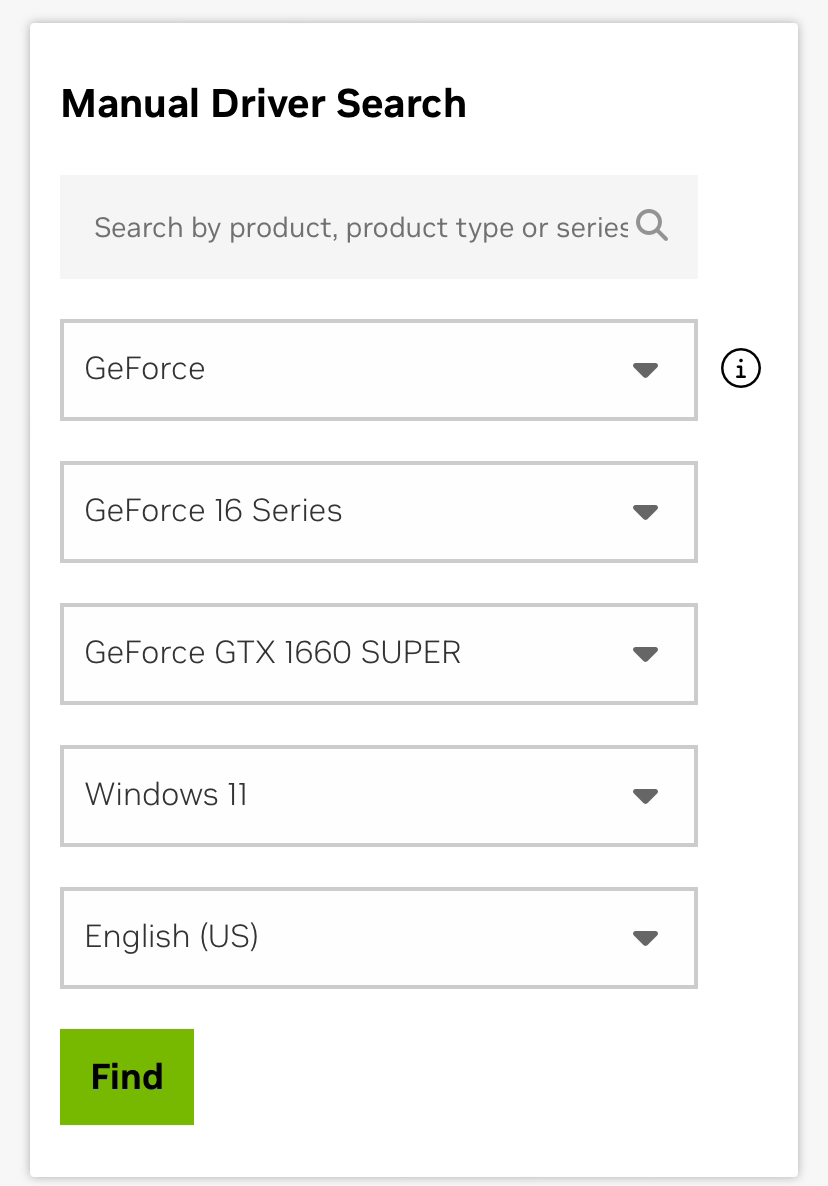
Task: Open the GeForce GTX 1660 SUPER product dropdown
Action: (378, 654)
